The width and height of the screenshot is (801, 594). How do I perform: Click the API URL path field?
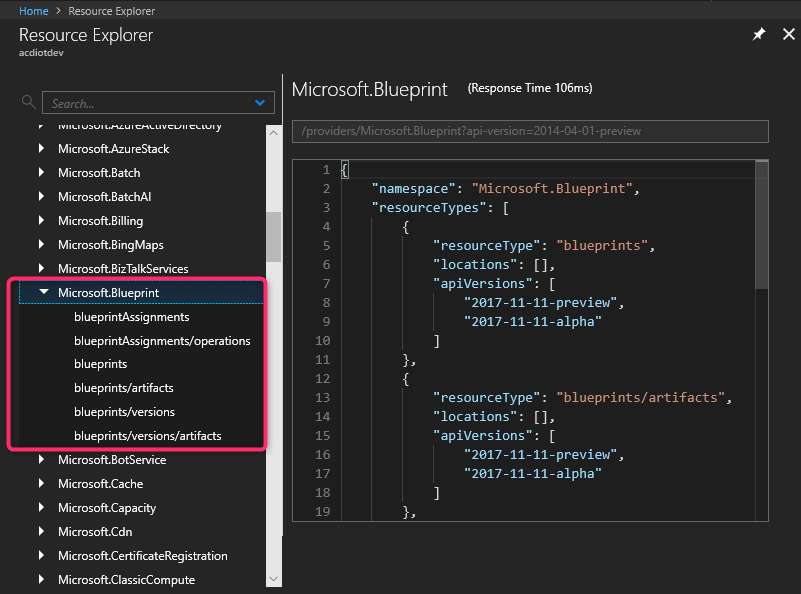[x=529, y=131]
